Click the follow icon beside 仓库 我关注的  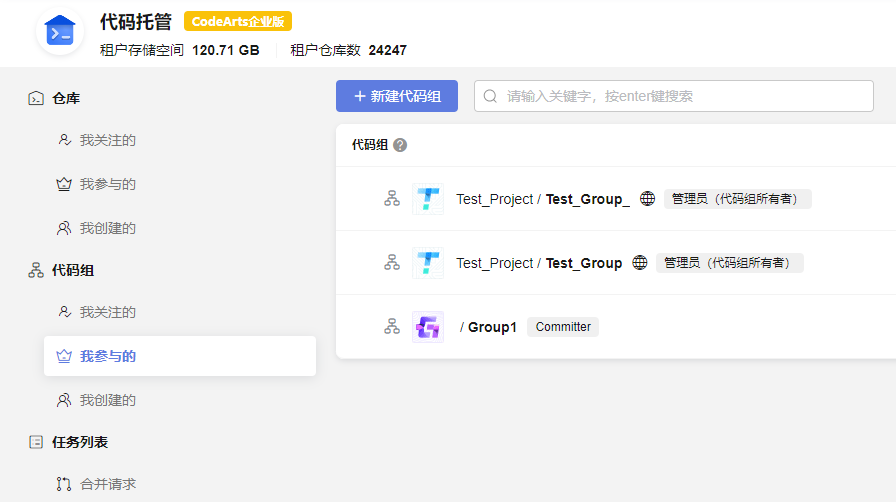64,140
